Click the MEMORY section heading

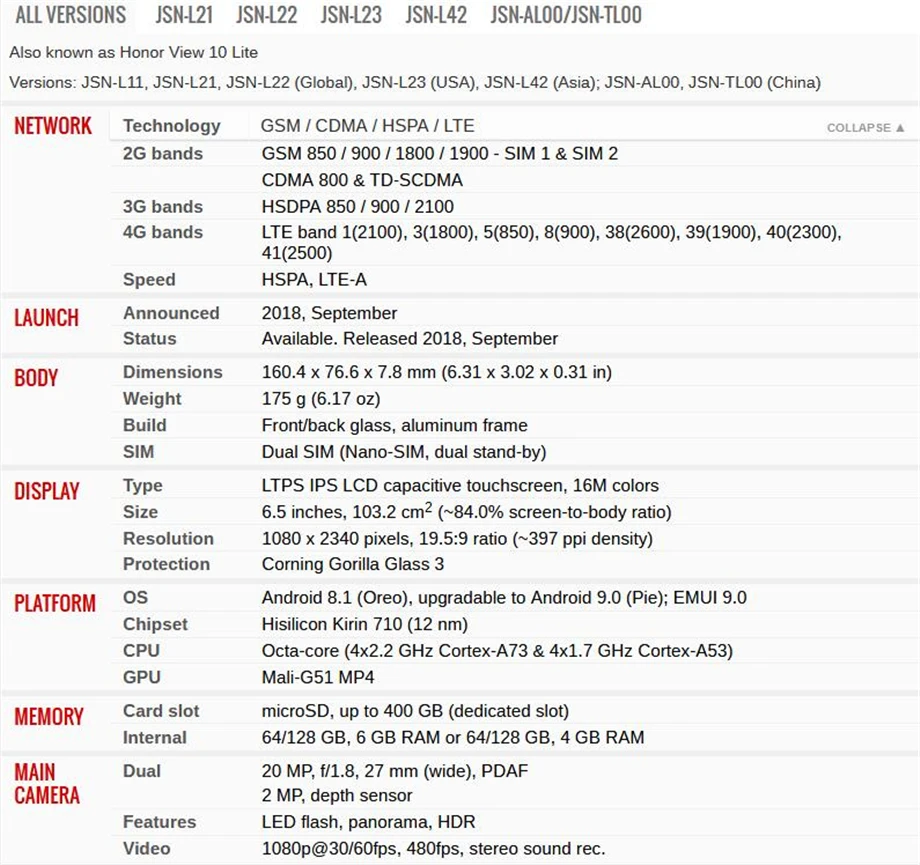pyautogui.click(x=49, y=717)
